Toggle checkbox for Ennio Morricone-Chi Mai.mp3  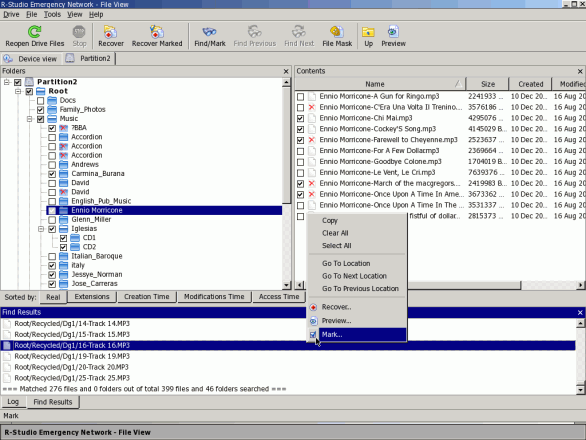click(300, 119)
